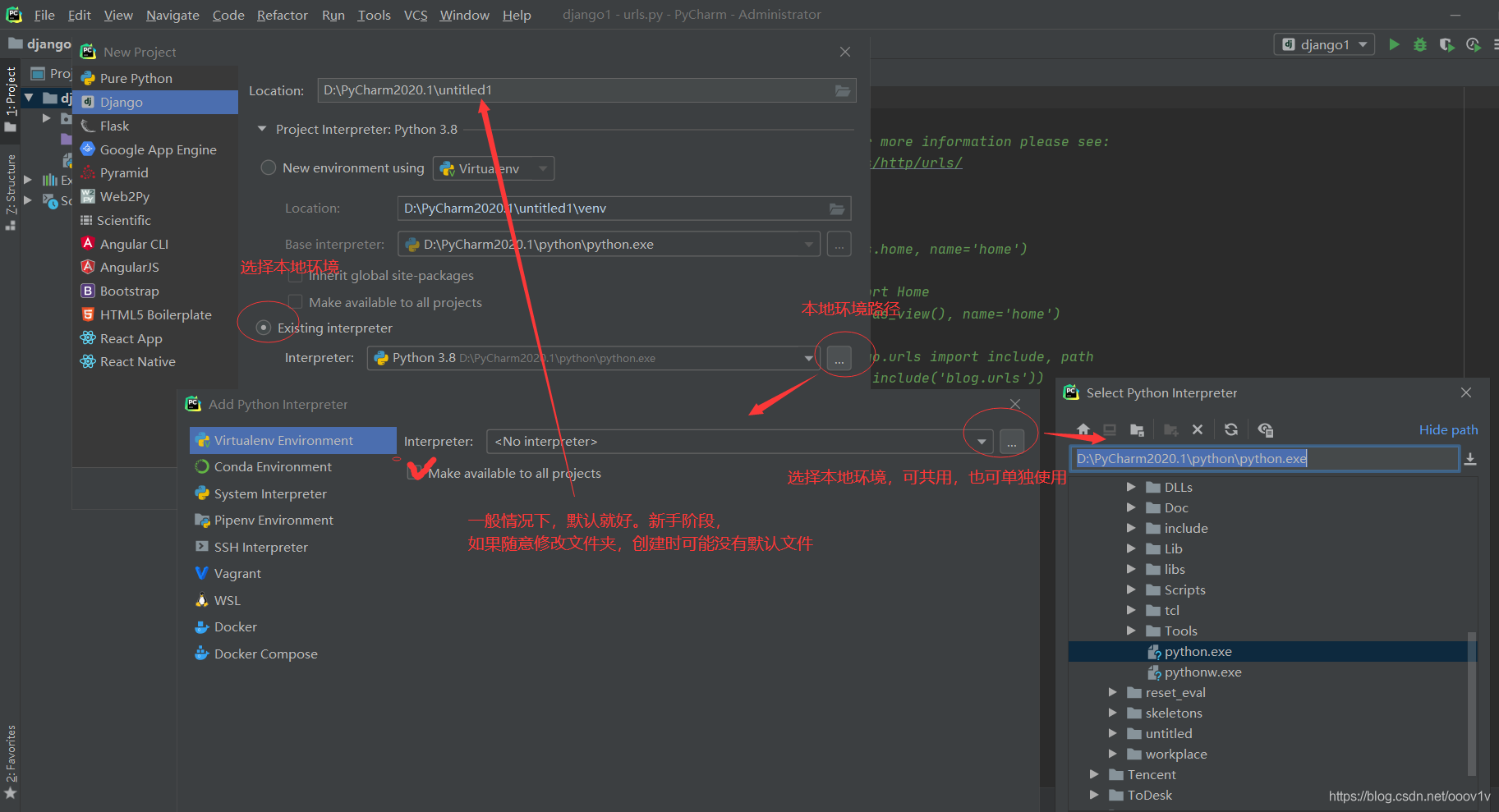The image size is (1499, 812).
Task: Open the django1 run configuration dropdown
Action: 1324,44
